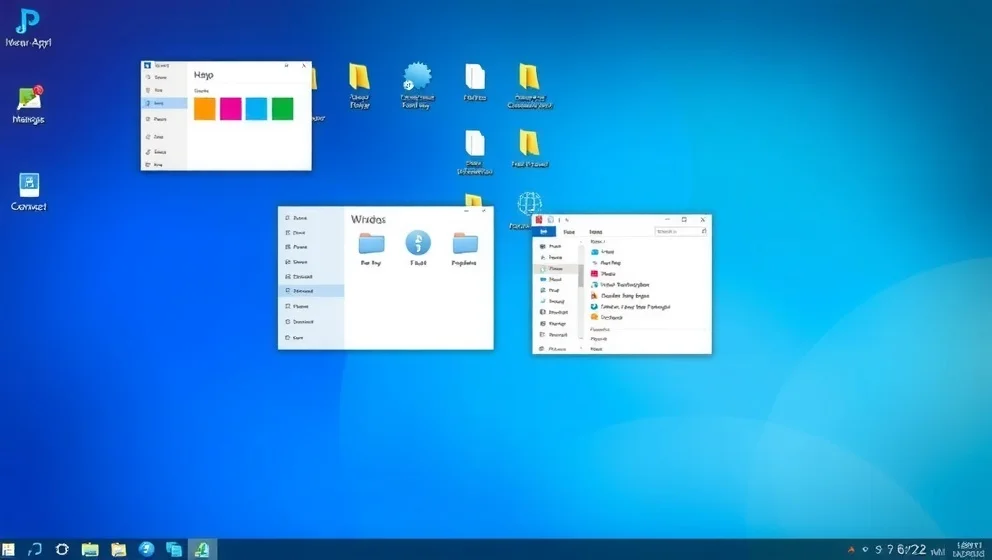Open the globe network icon on the desktop
This screenshot has width=992, height=560.
[x=529, y=204]
